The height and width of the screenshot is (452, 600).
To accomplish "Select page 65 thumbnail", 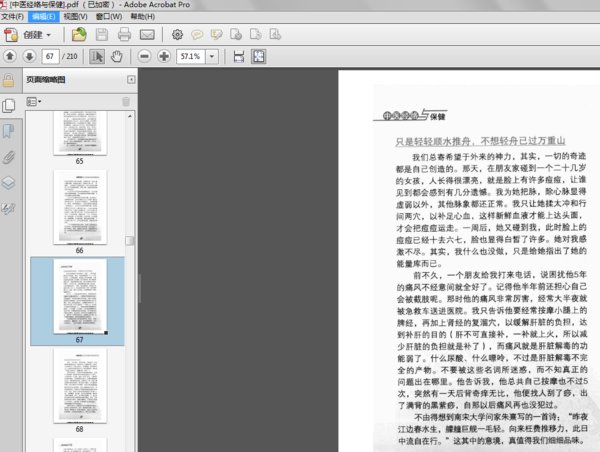I will click(x=80, y=134).
